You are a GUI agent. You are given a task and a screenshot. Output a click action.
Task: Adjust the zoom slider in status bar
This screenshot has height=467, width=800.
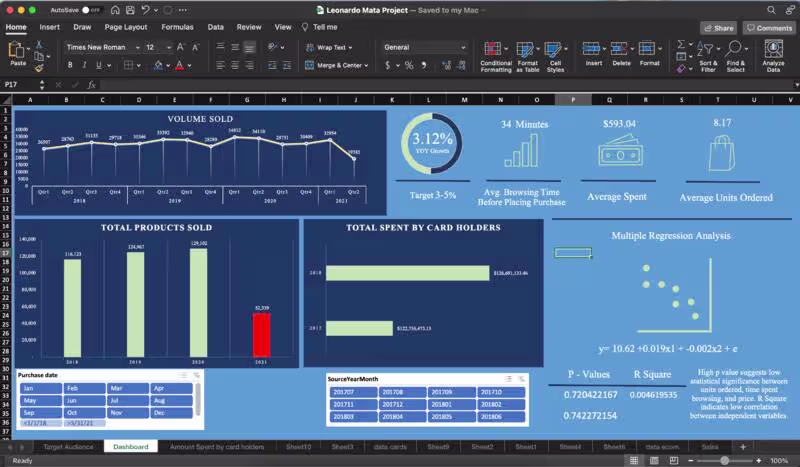[x=724, y=460]
